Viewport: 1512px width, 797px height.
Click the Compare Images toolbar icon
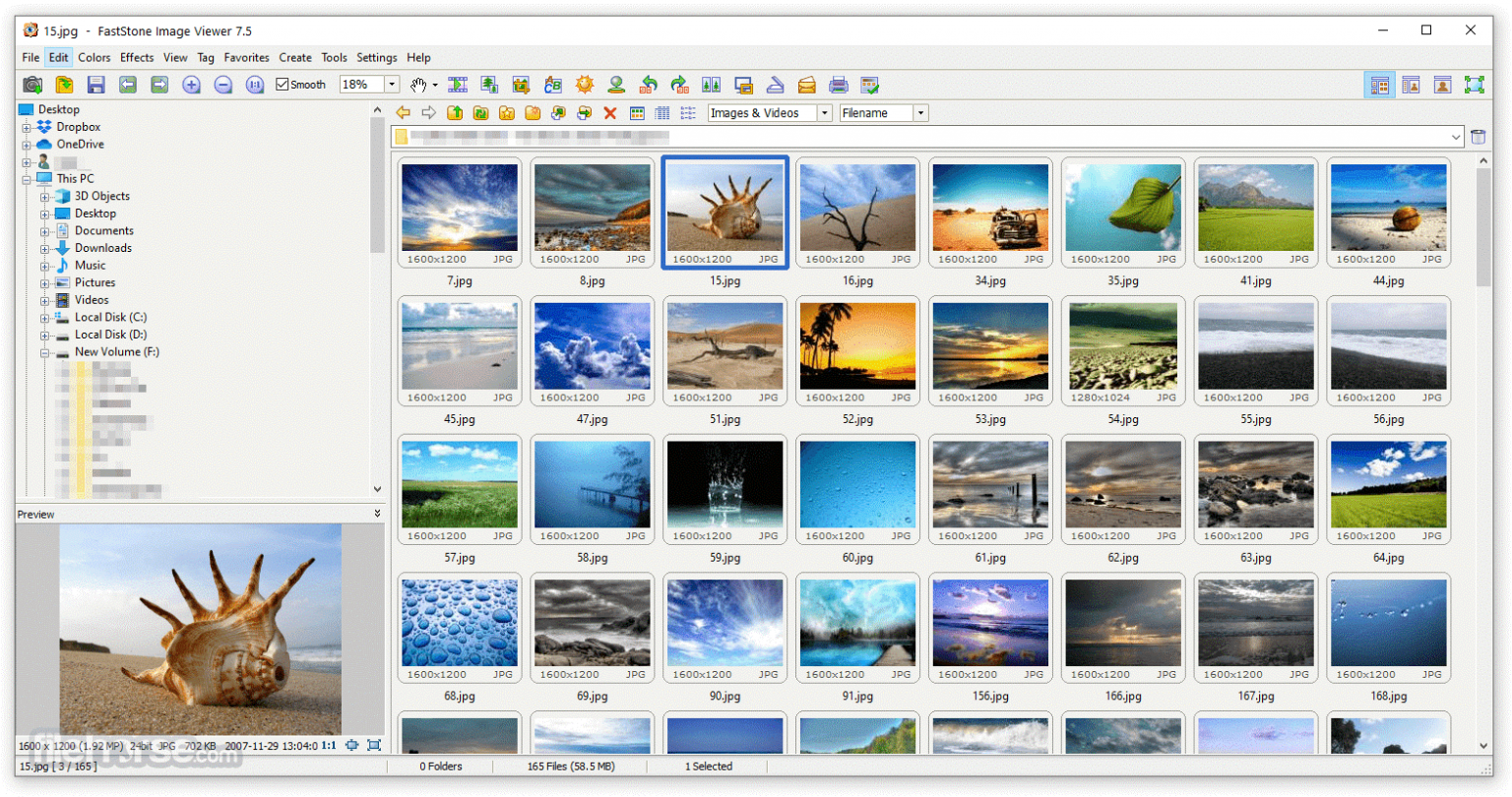[x=712, y=85]
